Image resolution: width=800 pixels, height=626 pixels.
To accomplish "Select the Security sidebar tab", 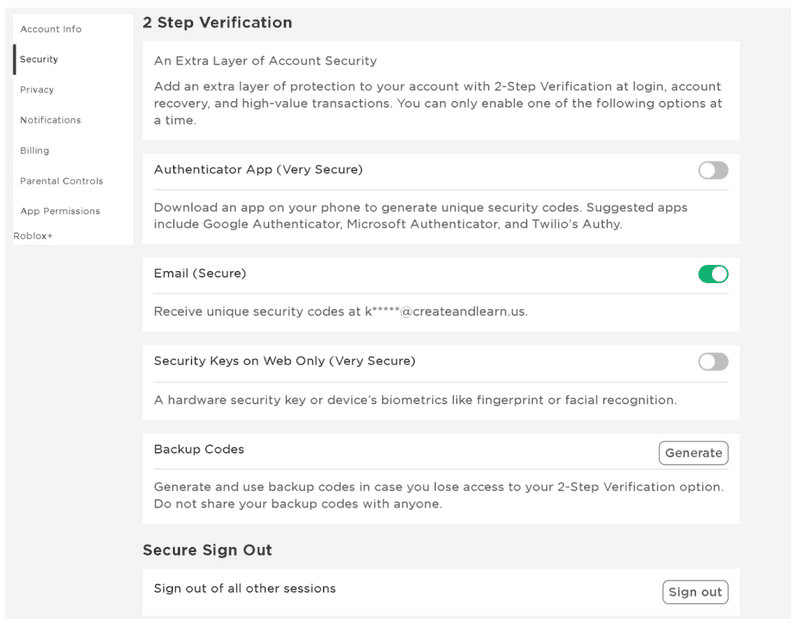I will [x=39, y=59].
